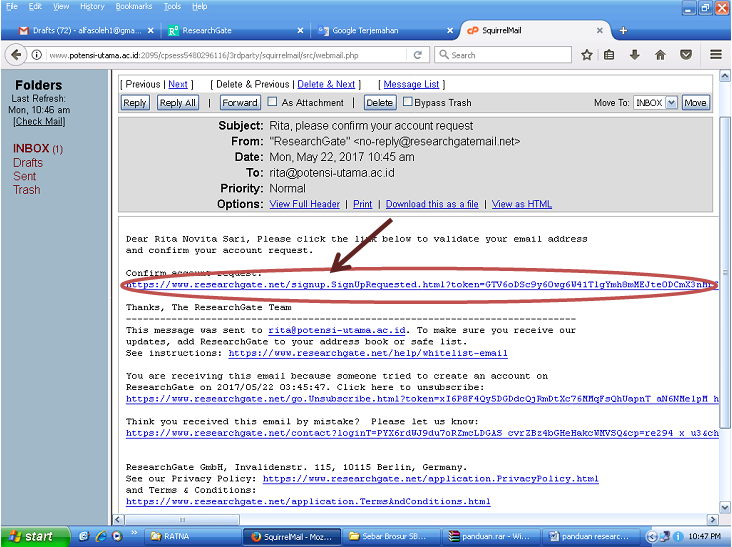This screenshot has height=547, width=732.
Task: Switch to the Drafts Gmail tab
Action: tap(86, 30)
